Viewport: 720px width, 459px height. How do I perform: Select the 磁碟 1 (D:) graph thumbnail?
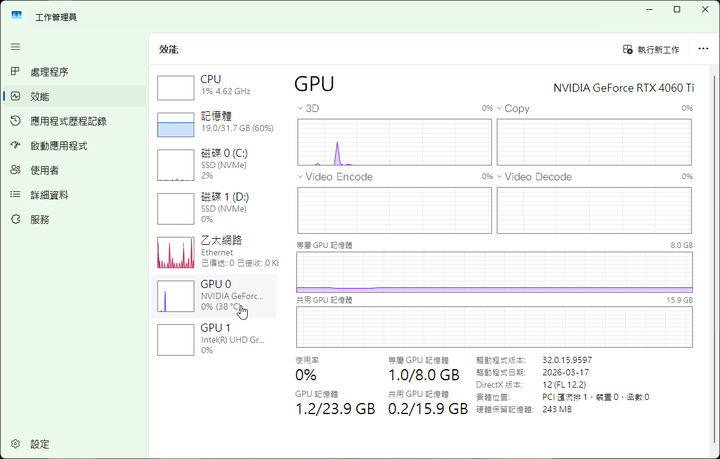175,209
